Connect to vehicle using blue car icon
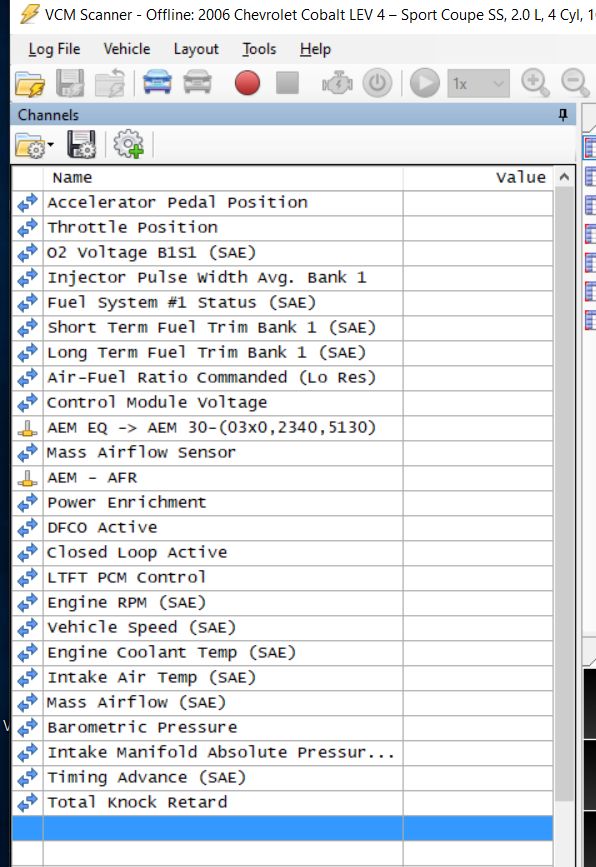 tap(157, 82)
